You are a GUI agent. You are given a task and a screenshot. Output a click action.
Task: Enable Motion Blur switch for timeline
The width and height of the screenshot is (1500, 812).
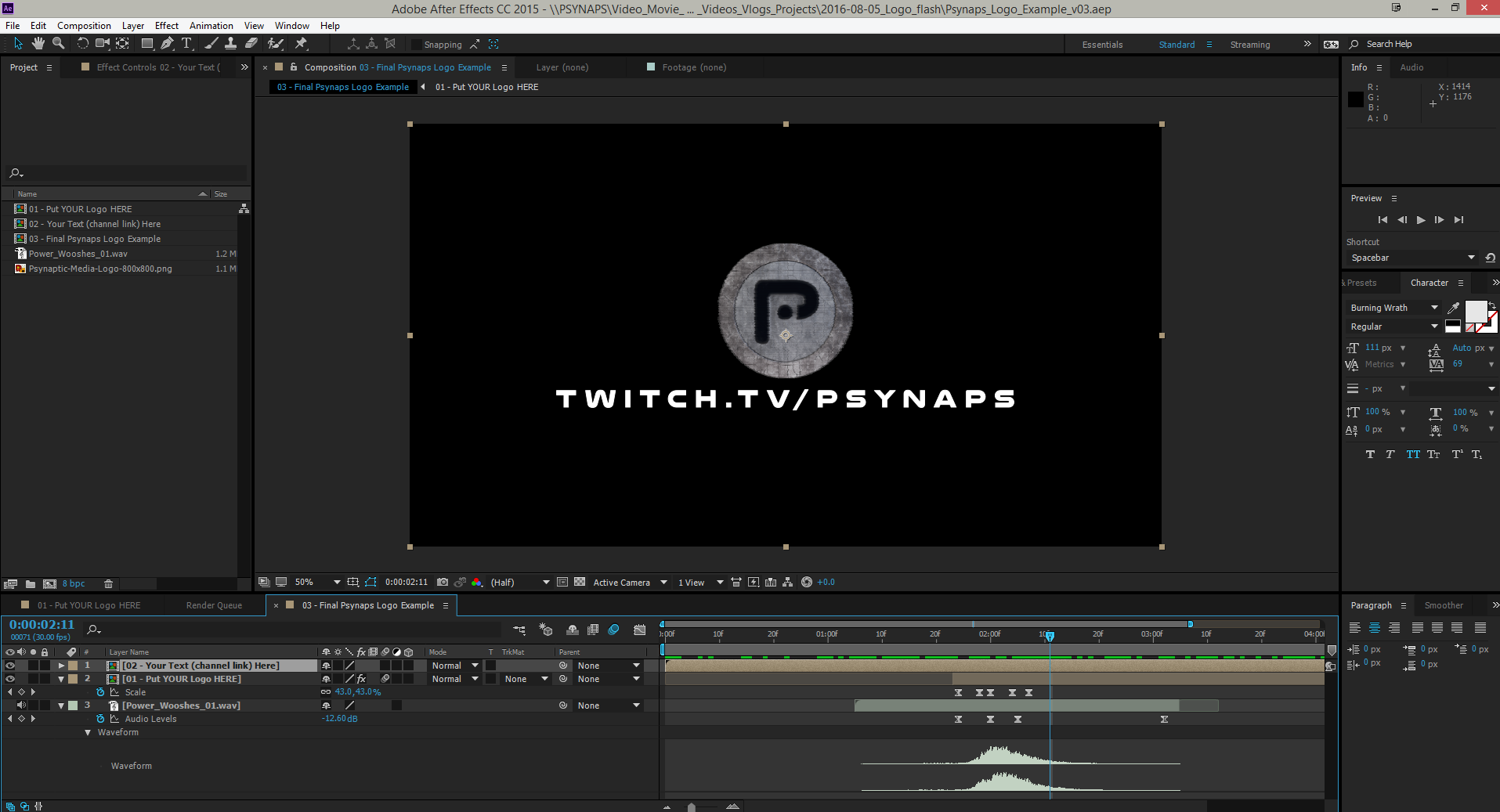[x=614, y=630]
